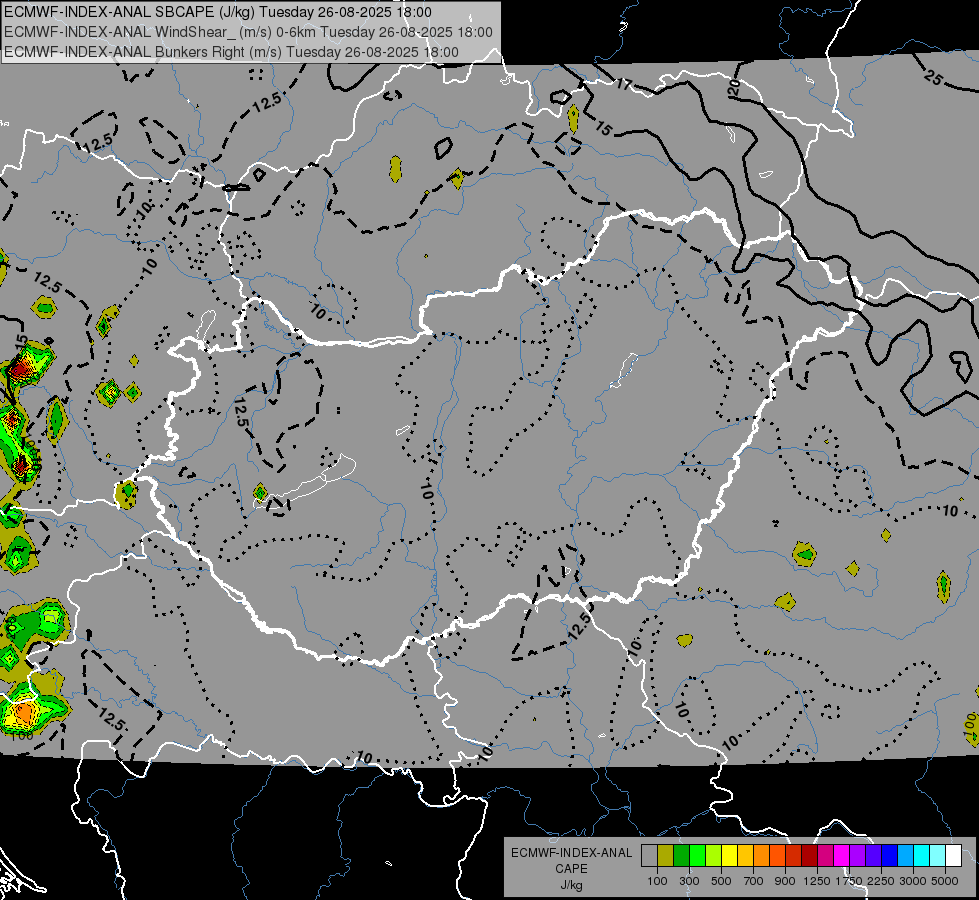Click ECMWF-INDEX-ANAL text in the legend
The height and width of the screenshot is (900, 979).
[572, 853]
